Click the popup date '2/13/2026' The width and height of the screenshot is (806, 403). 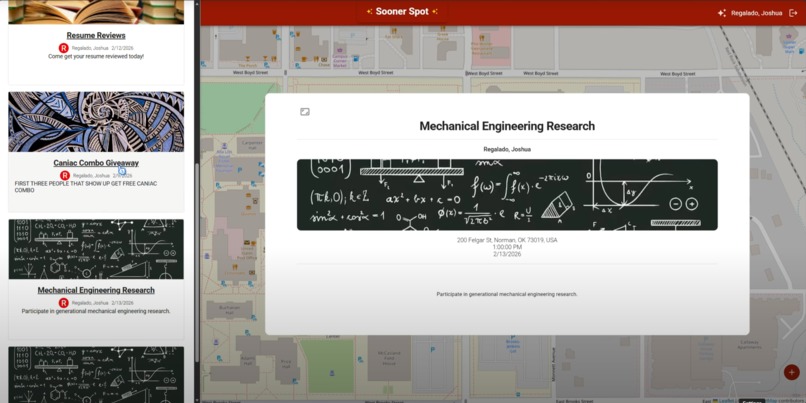point(507,254)
